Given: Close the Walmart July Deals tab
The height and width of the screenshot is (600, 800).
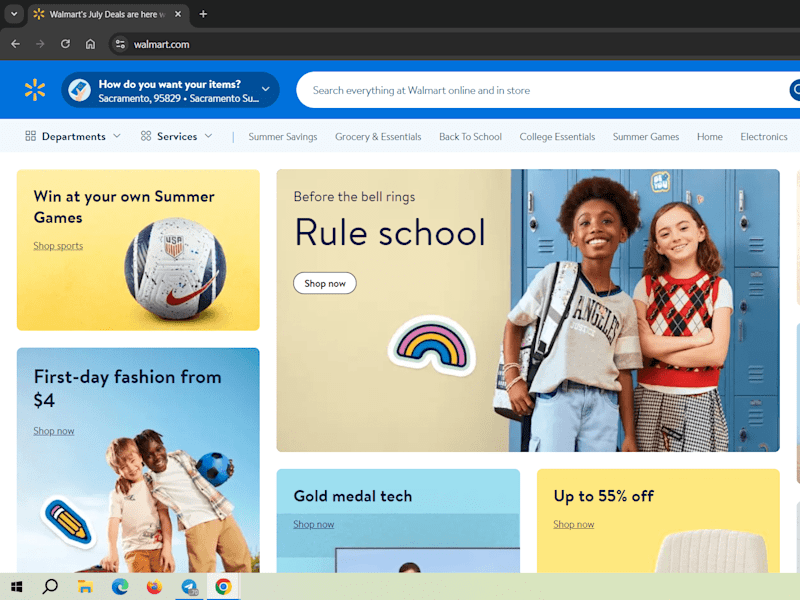Looking at the screenshot, I should [178, 14].
